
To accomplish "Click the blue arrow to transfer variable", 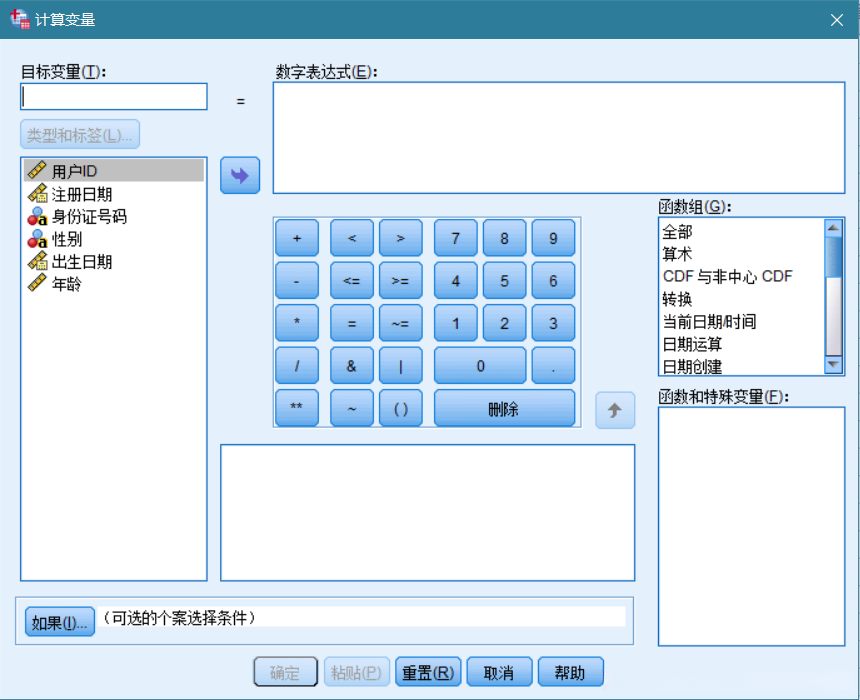I will pos(239,175).
